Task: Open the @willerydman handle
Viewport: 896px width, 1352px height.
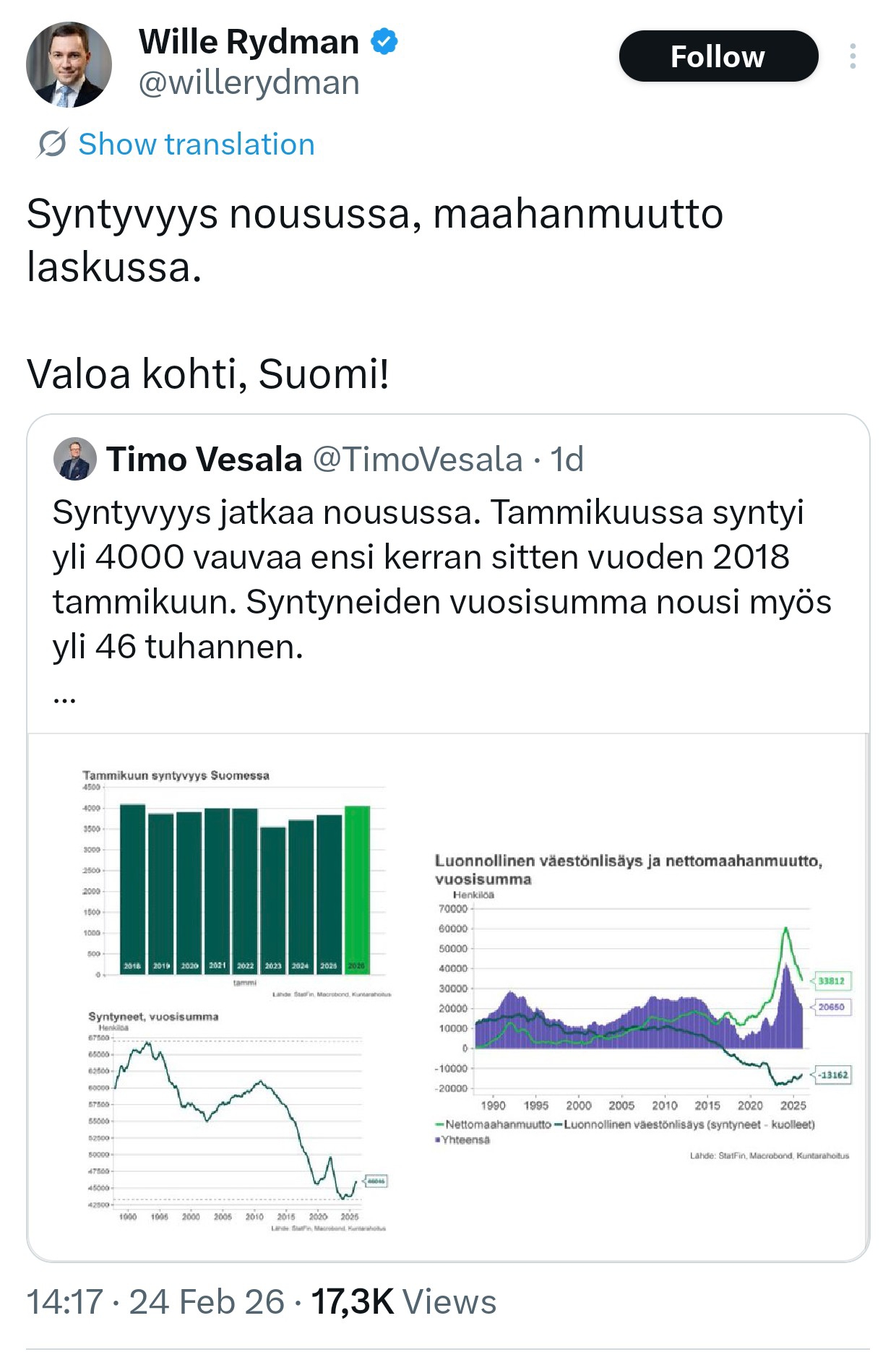Action: [x=249, y=83]
